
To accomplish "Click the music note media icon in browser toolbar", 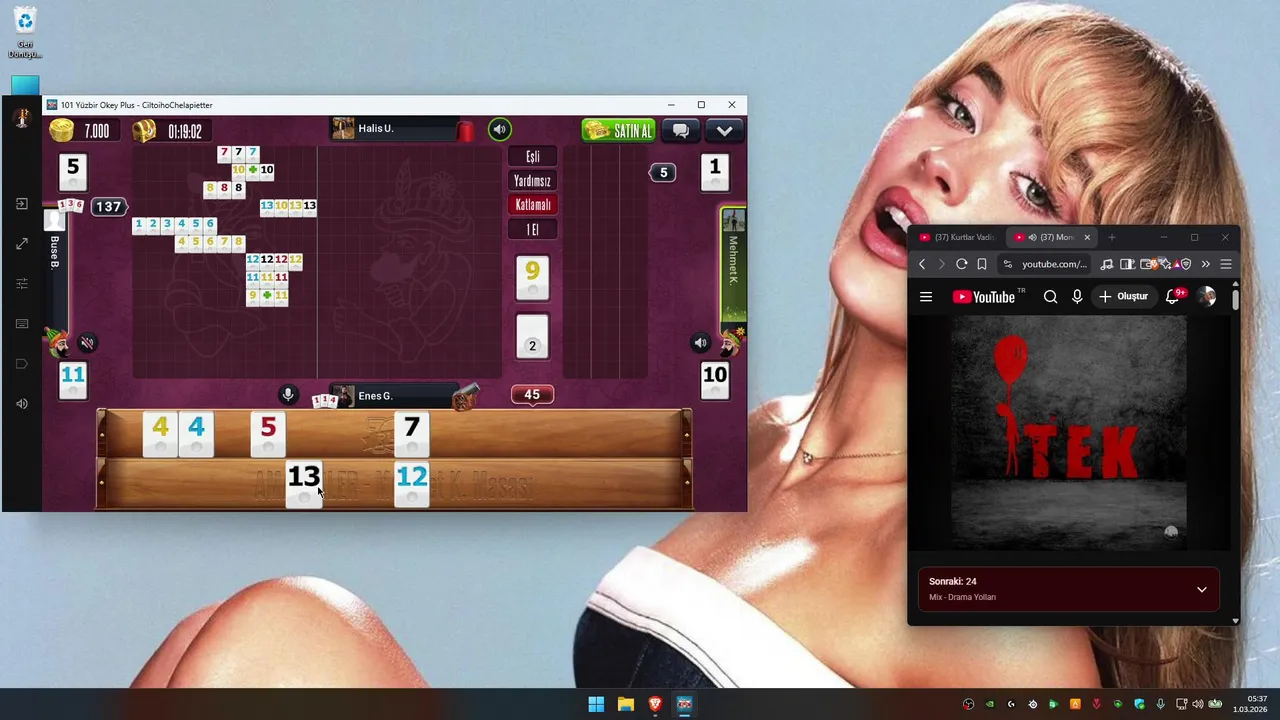I will click(x=1107, y=264).
